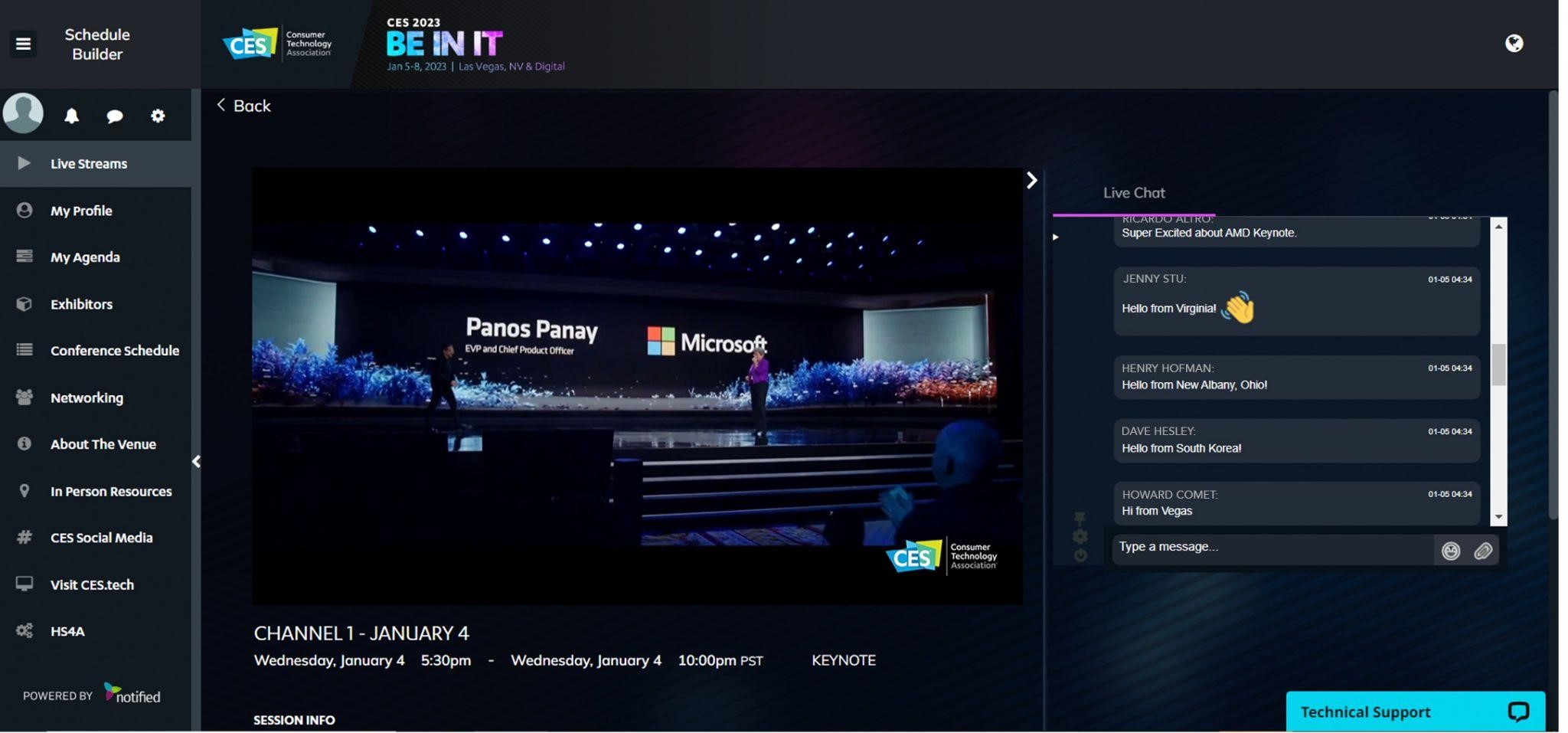1568x733 pixels.
Task: Open the Technical Support button
Action: click(x=1414, y=712)
